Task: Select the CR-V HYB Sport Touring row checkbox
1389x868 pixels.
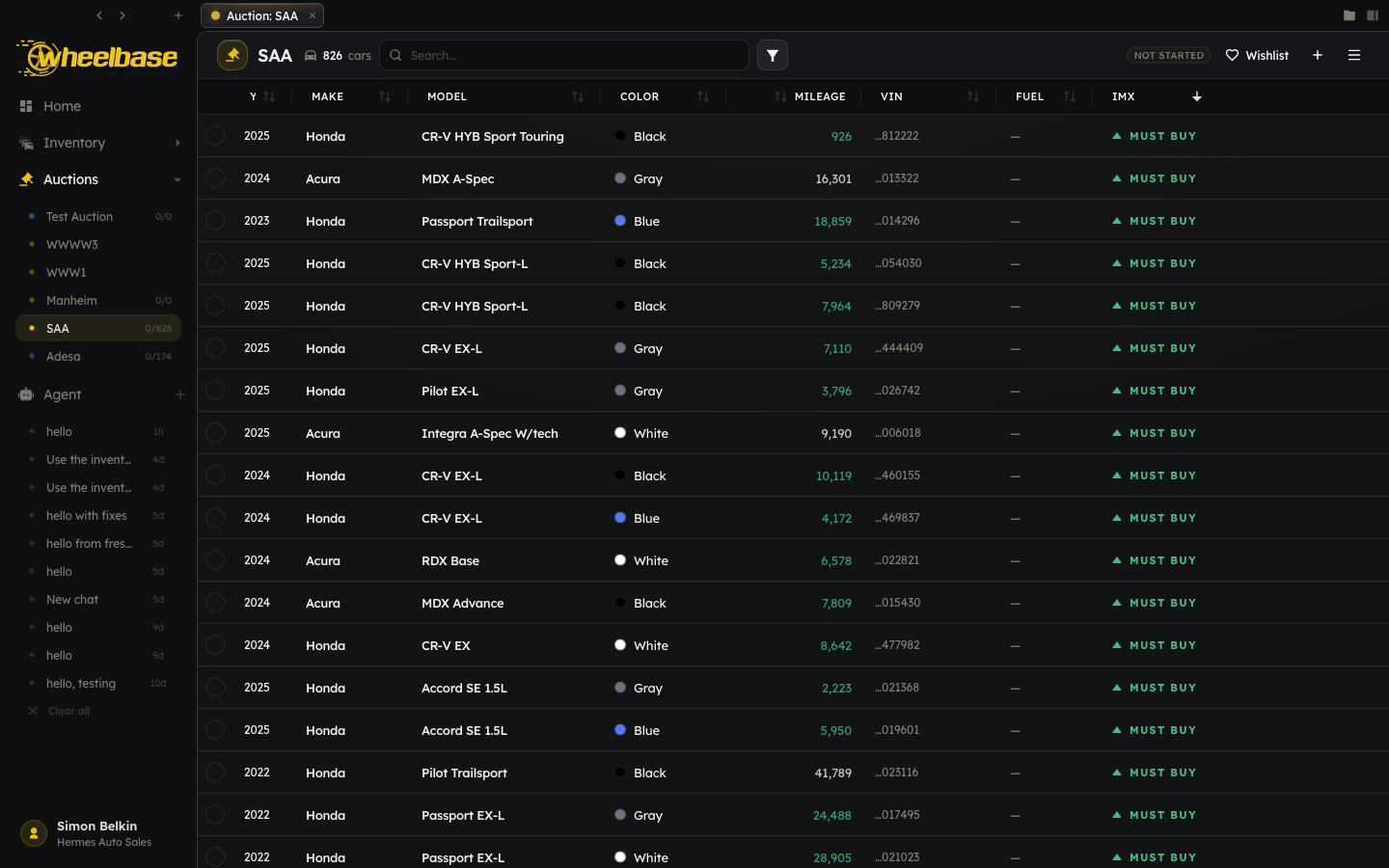Action: point(215,136)
